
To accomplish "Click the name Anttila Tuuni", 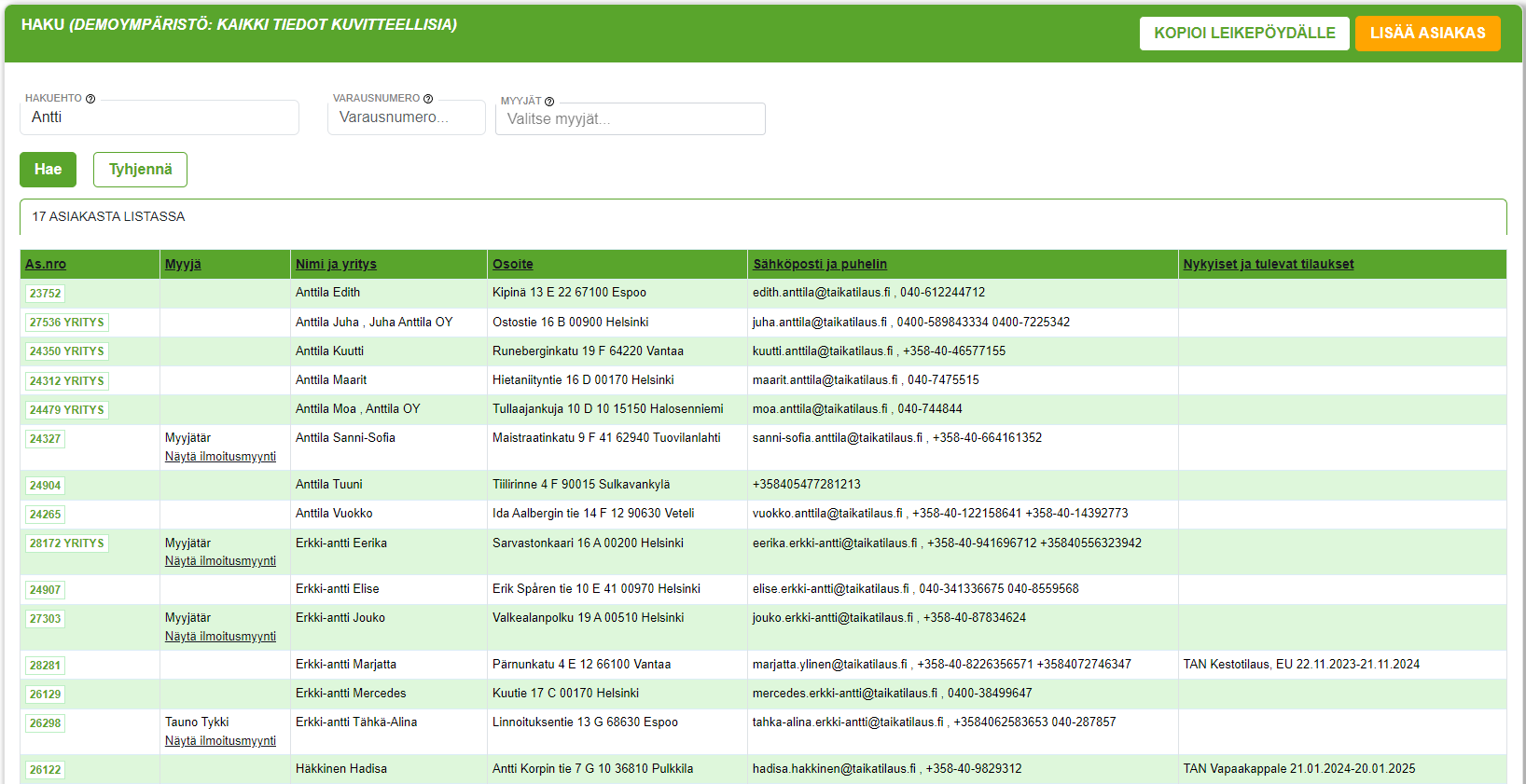I will 328,485.
